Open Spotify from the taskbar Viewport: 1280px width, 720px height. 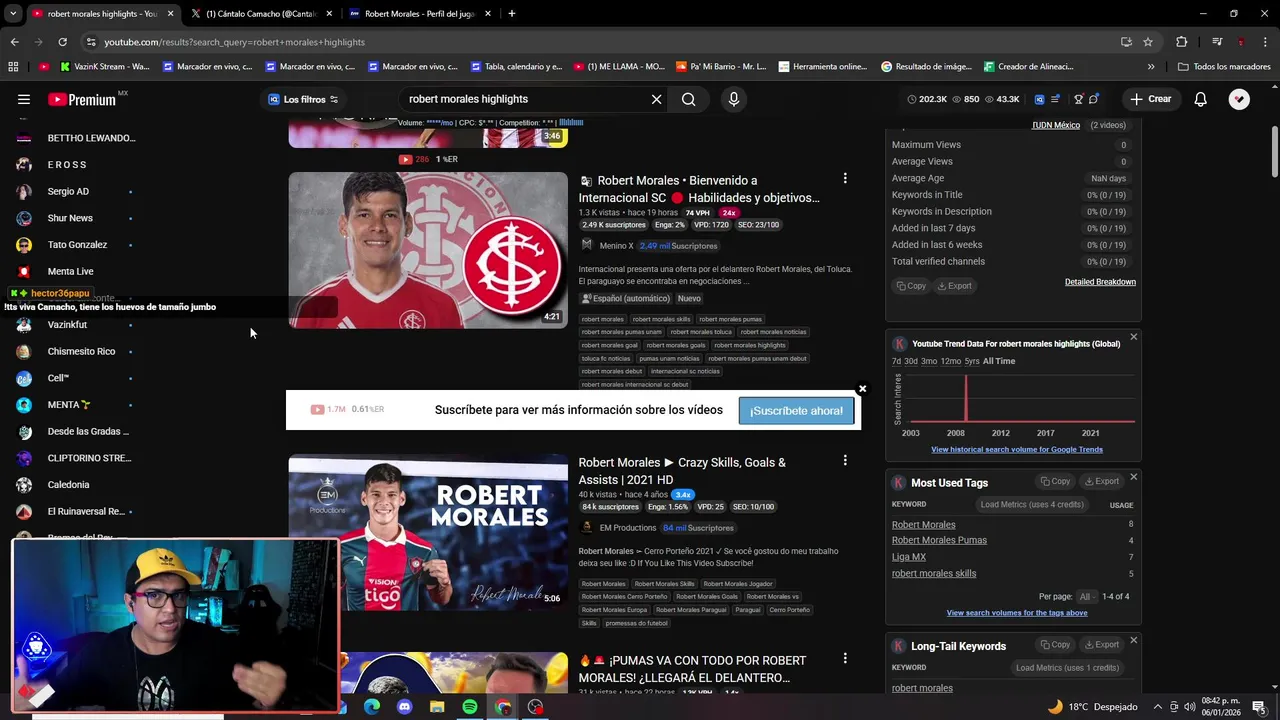point(470,707)
